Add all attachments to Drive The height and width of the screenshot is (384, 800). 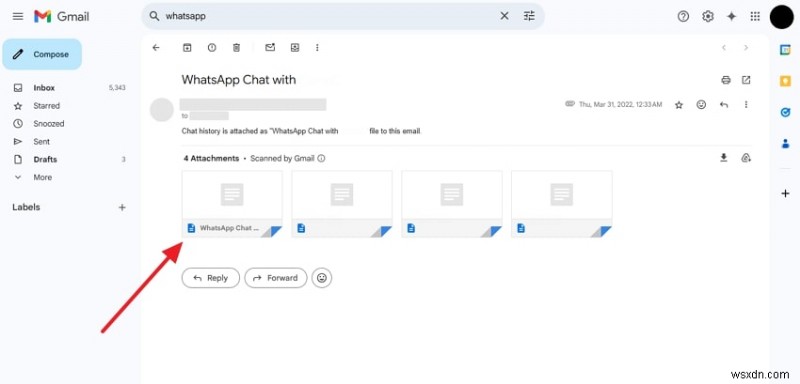746,158
